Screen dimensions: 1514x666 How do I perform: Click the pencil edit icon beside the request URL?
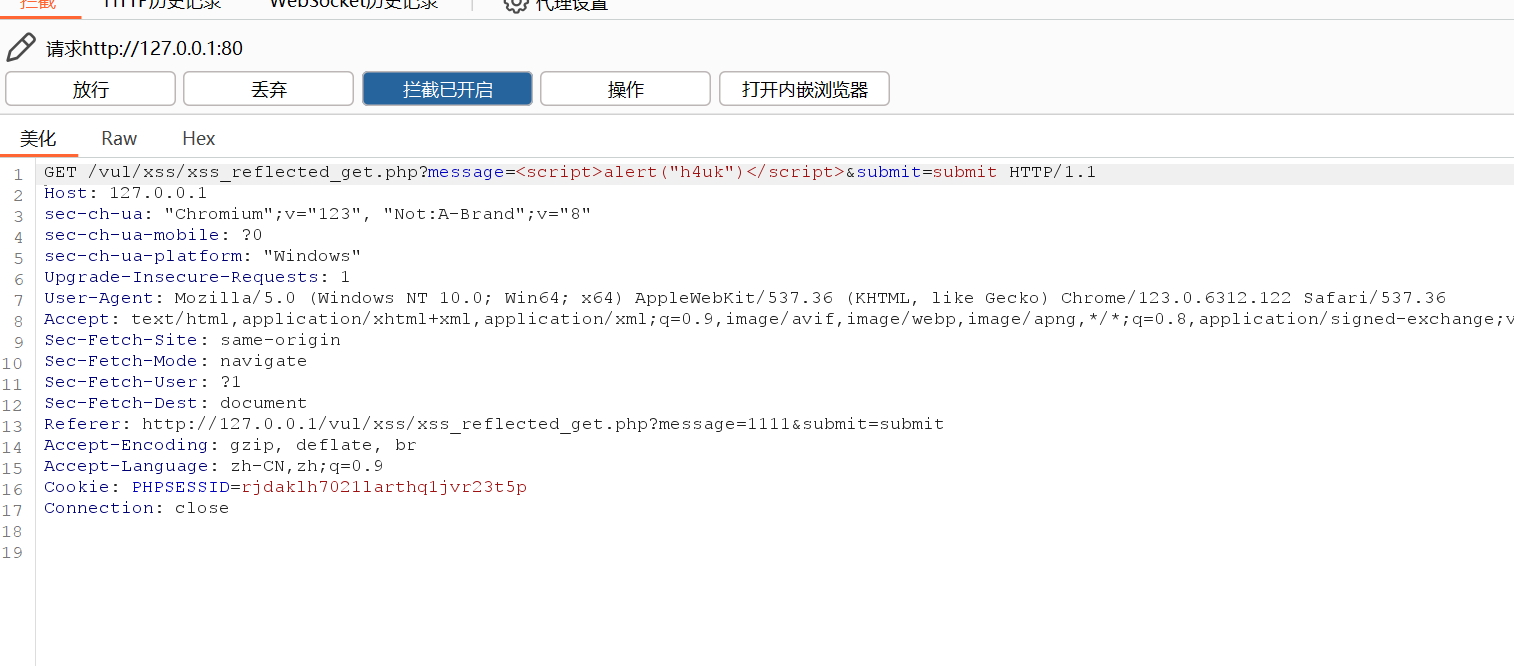[x=21, y=47]
